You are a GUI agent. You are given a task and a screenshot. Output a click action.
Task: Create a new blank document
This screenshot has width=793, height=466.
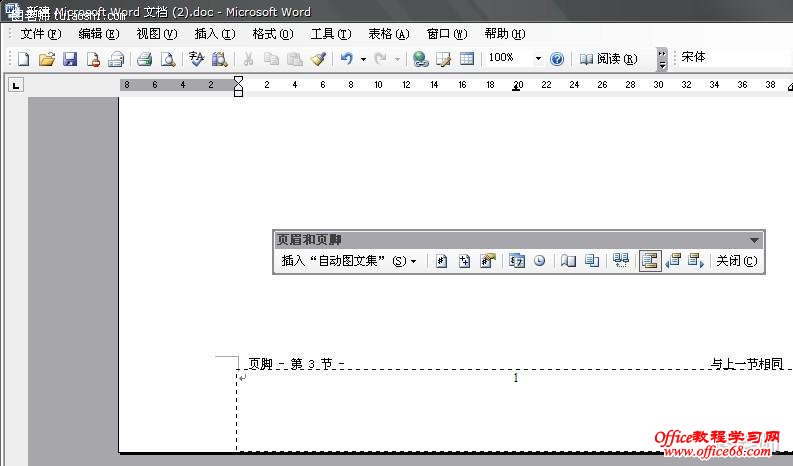[23, 59]
